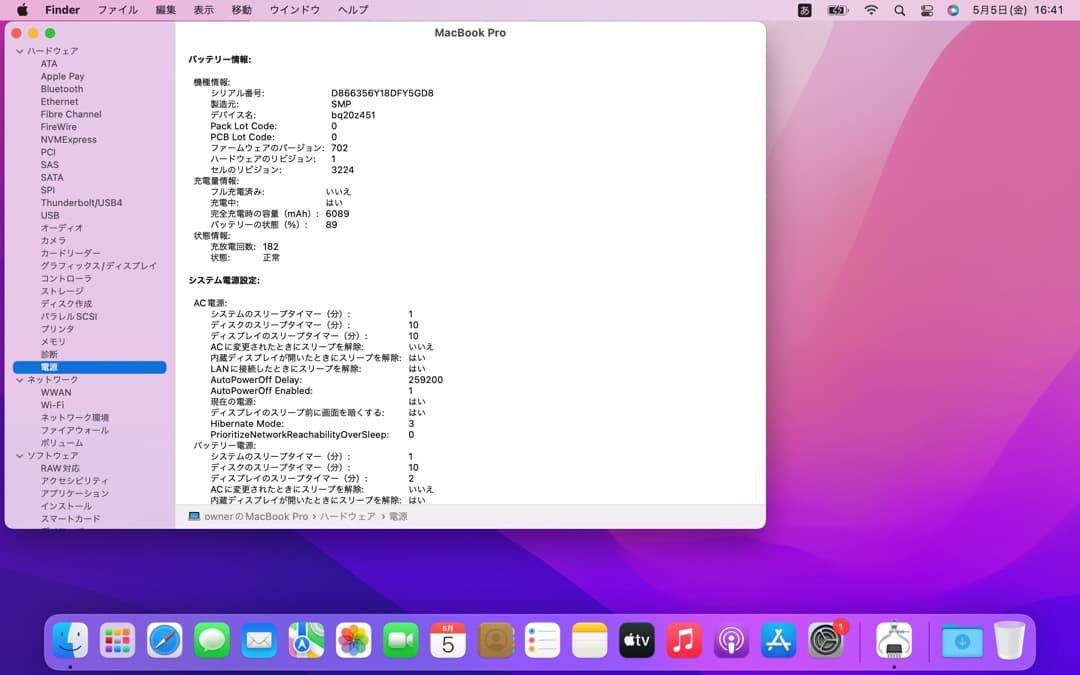This screenshot has height=675, width=1080.
Task: Select ファイアウォール in the sidebar
Action: 74,430
